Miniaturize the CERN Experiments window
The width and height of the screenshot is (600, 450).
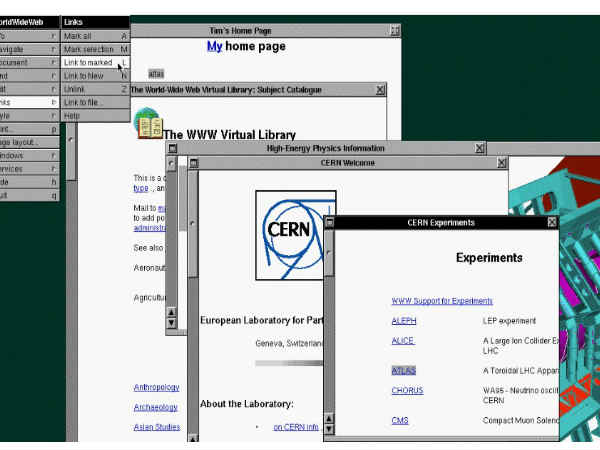click(x=330, y=223)
